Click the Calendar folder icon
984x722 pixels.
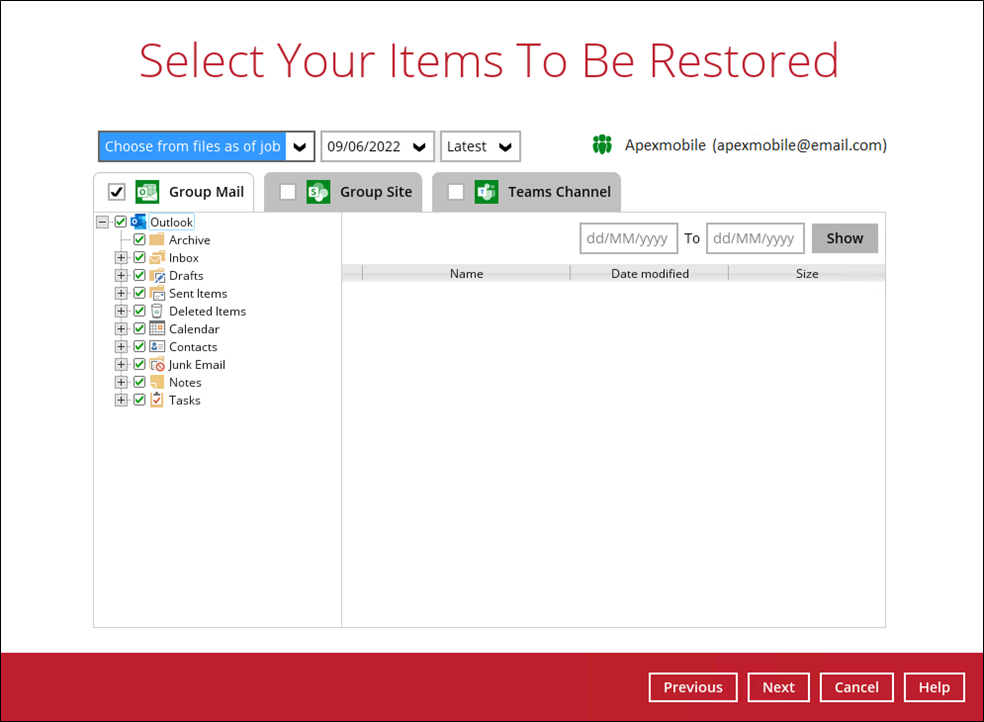(157, 329)
